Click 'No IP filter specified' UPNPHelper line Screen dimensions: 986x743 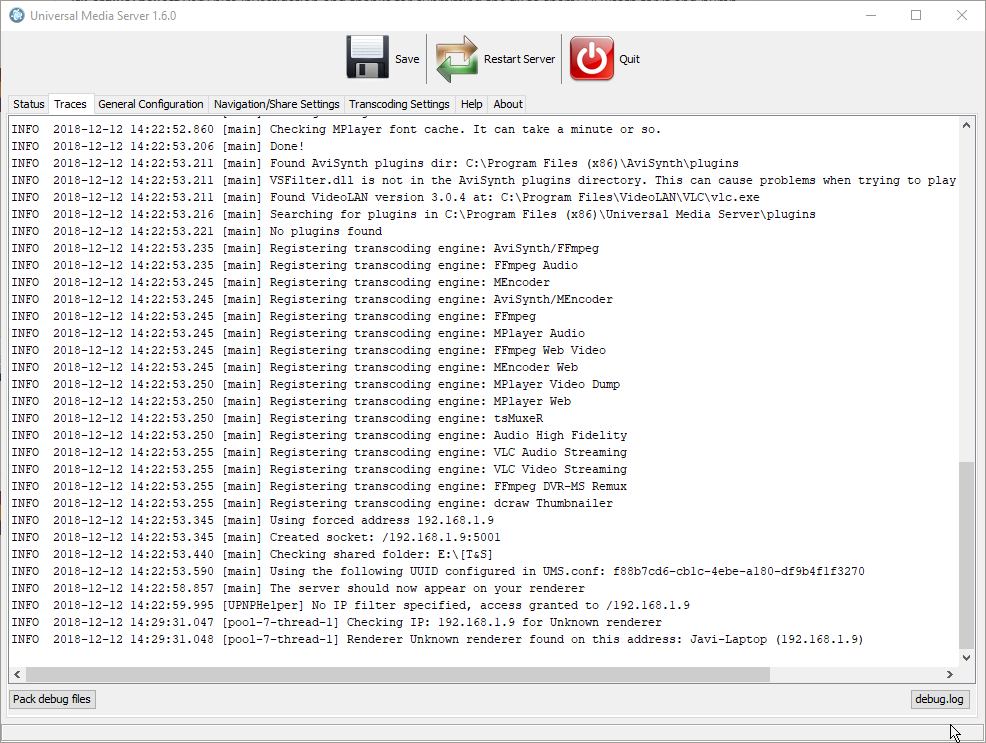[350, 605]
